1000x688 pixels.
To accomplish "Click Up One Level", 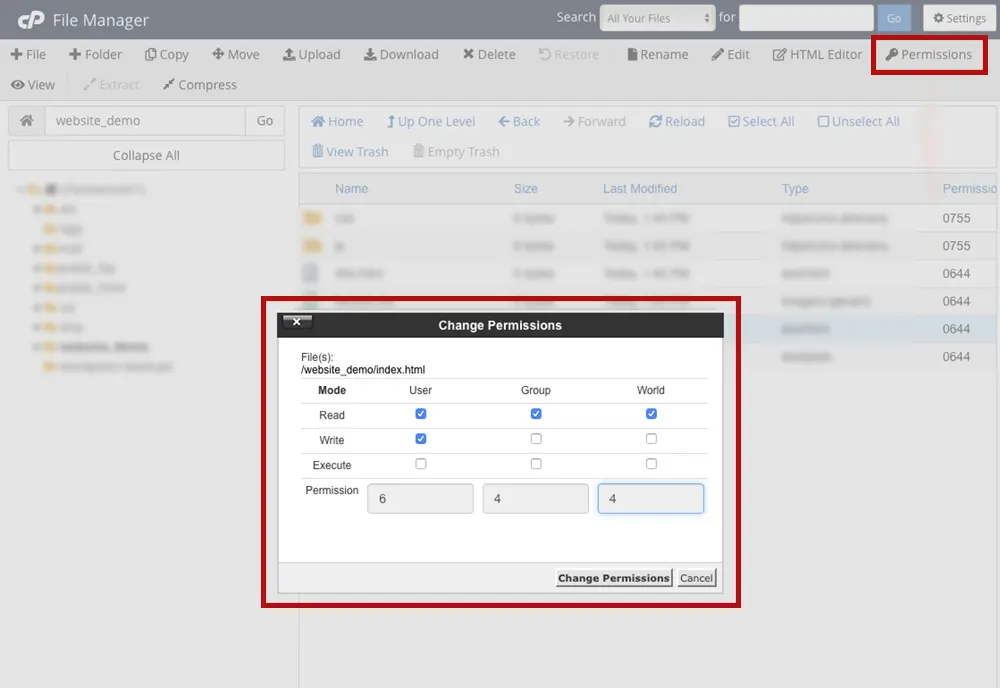I will (430, 121).
